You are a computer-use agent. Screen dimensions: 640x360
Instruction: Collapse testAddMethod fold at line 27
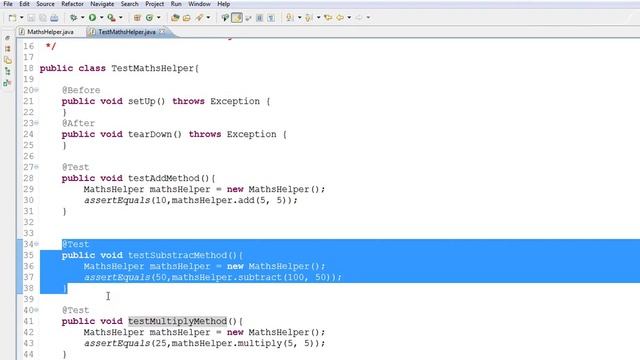click(x=36, y=167)
